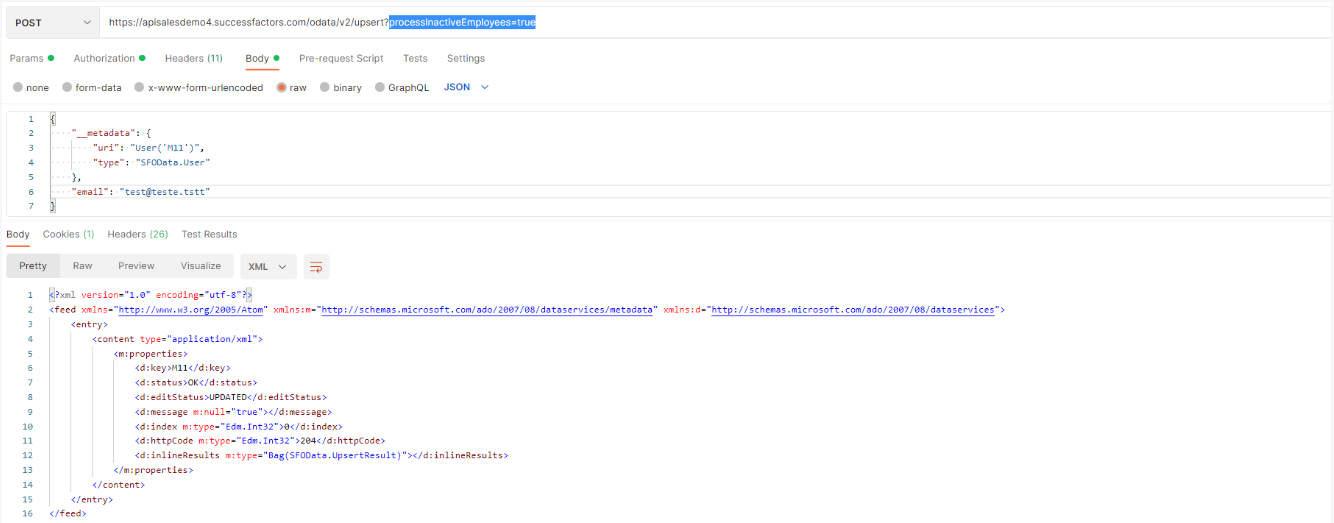The height and width of the screenshot is (523, 1334).
Task: Click the content type="application/xml" line
Action: click(178, 339)
